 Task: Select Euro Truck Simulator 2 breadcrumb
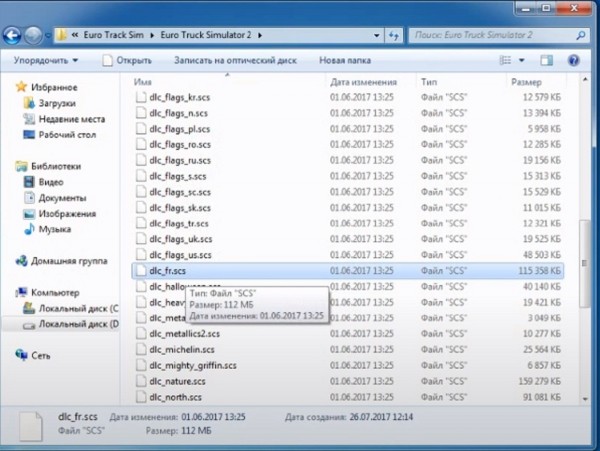click(x=206, y=35)
